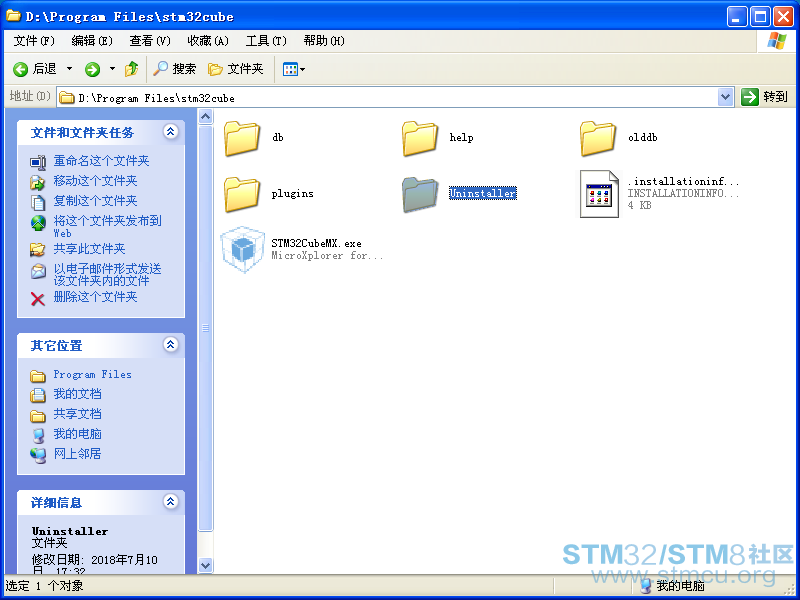The width and height of the screenshot is (800, 600).
Task: Click the 我的文档 documents icon
Action: tap(38, 395)
